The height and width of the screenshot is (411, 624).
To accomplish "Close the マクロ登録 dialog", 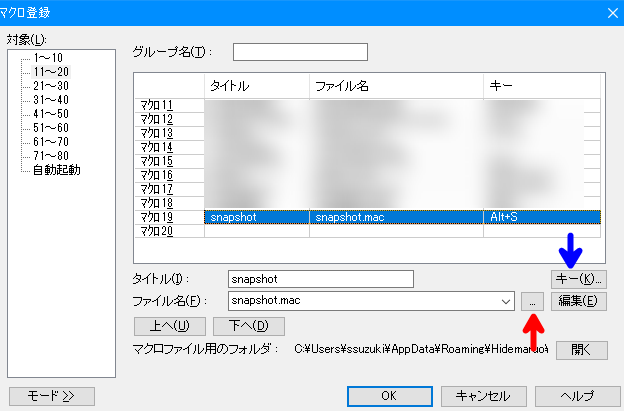I will point(613,13).
